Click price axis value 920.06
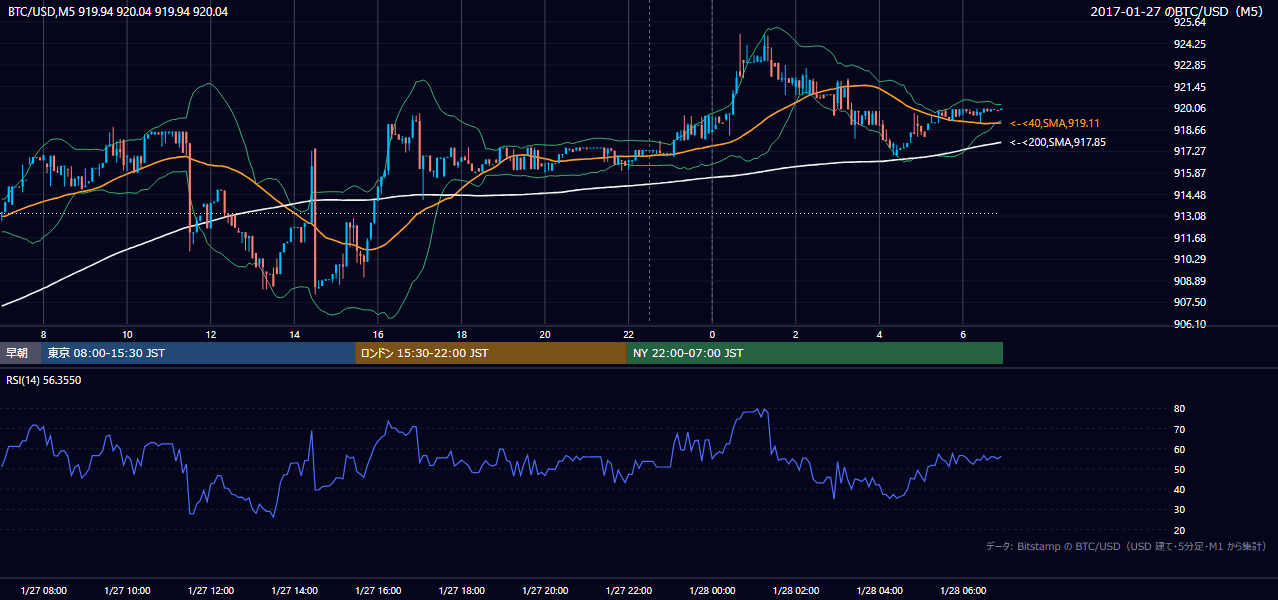Screen dimensions: 1278x600 point(1189,109)
